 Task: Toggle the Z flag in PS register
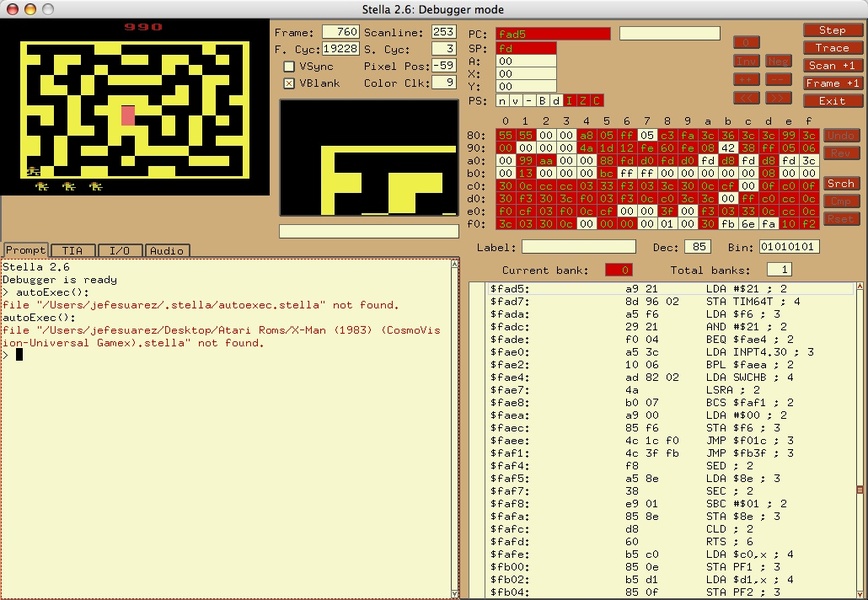(x=583, y=100)
